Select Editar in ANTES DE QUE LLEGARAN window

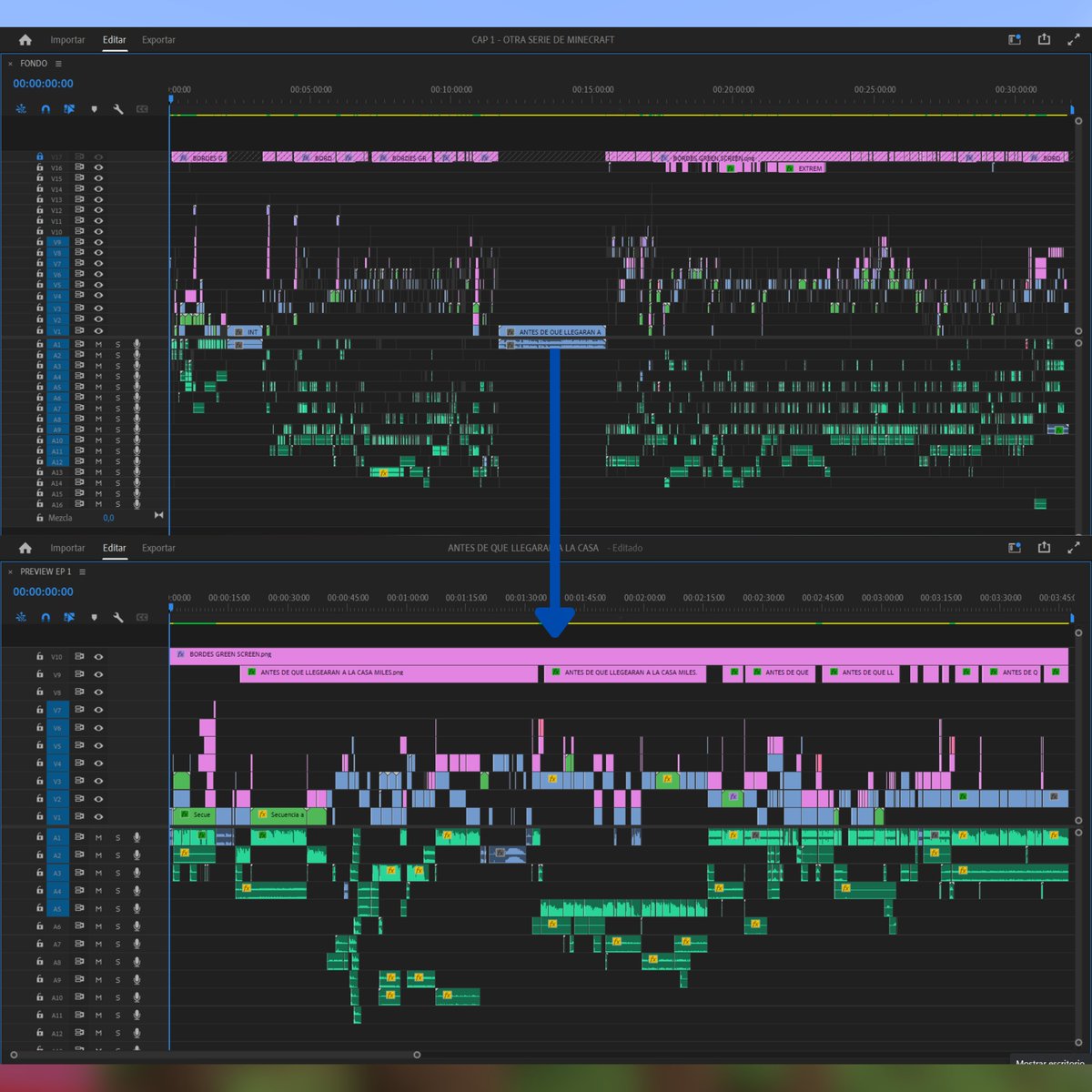115,548
